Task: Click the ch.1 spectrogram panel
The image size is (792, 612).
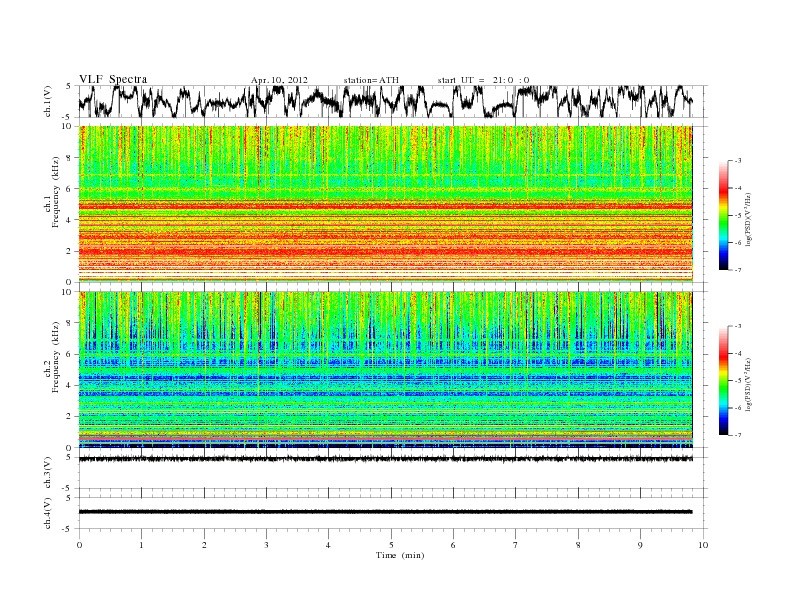Action: [x=385, y=204]
